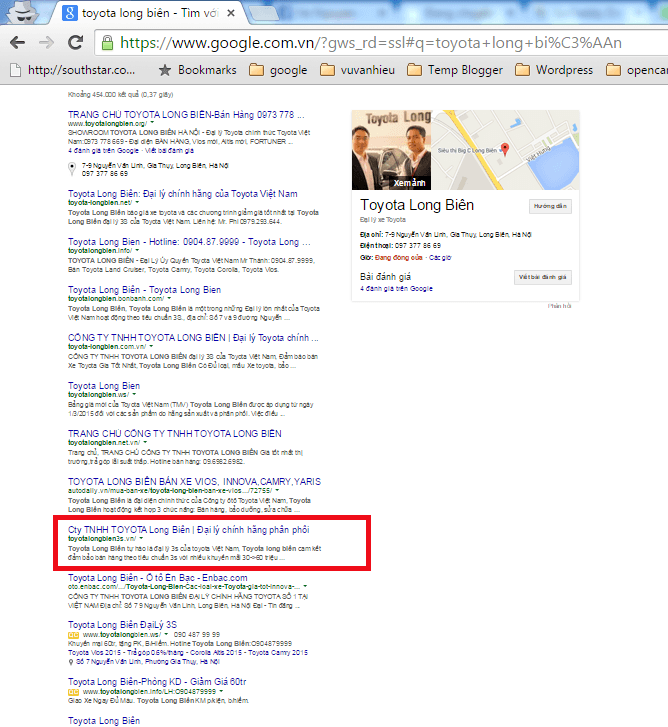Click the Toyota Long Biên panel title
Viewport: 668px width, 727px height.
point(417,205)
